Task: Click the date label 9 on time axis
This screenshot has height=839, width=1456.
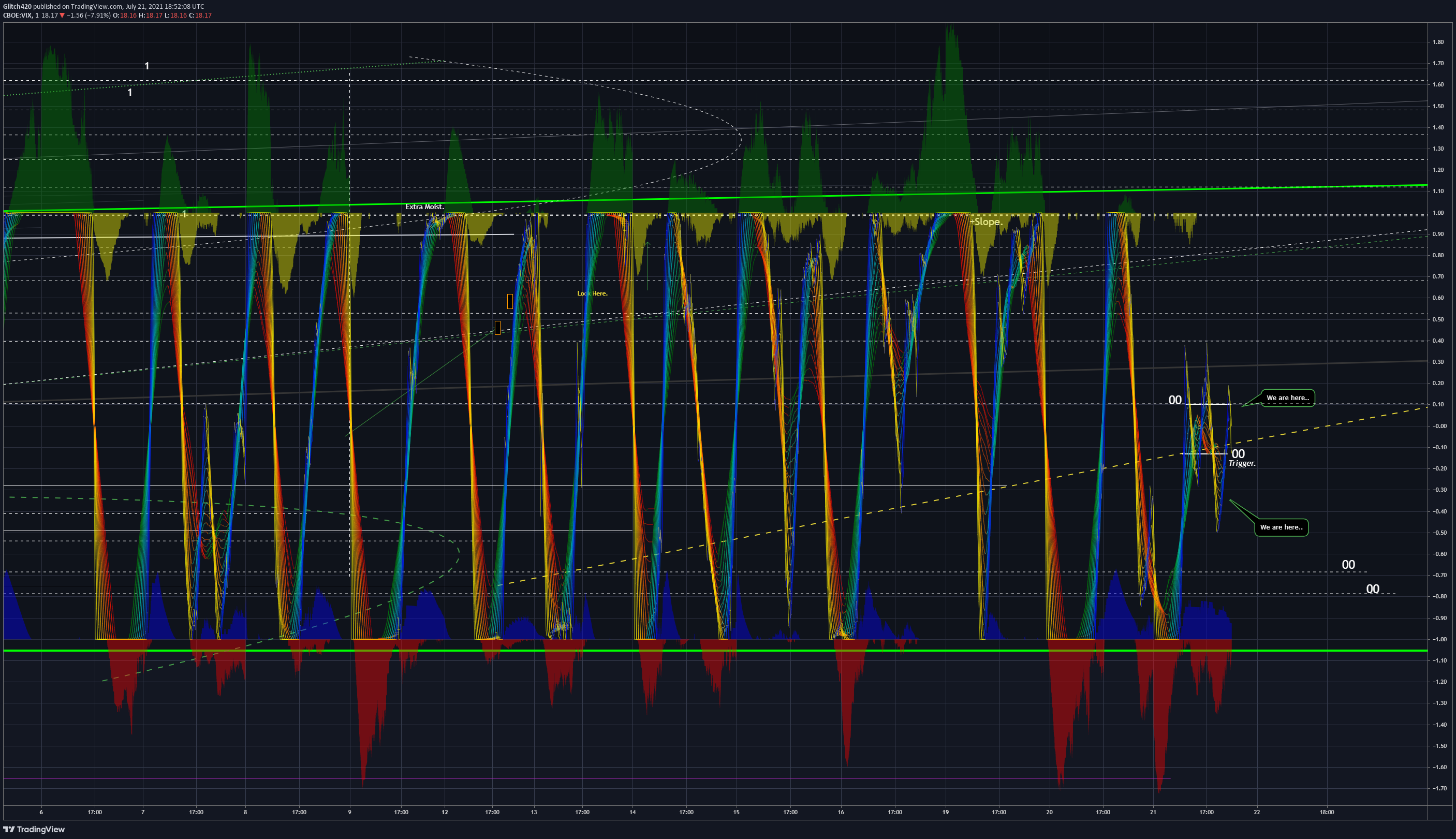Action: point(349,812)
